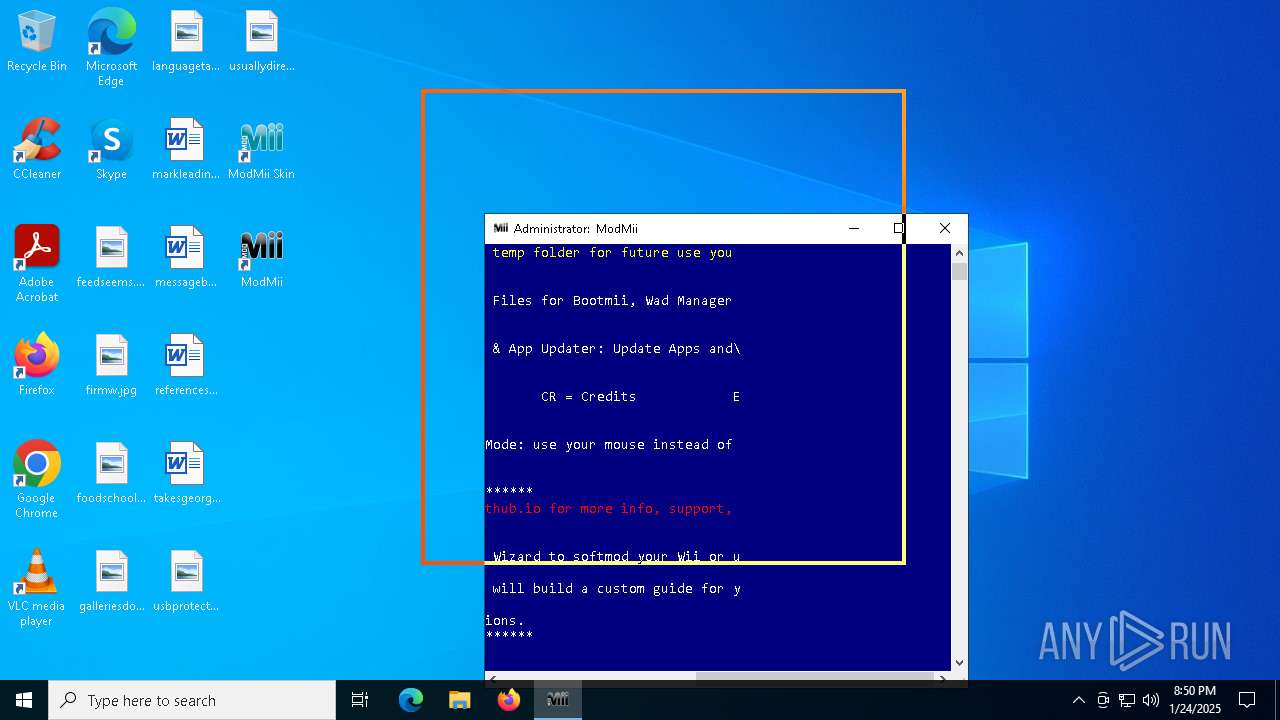Click the horizontal scrollbar thumb
Image resolution: width=1280 pixels, height=720 pixels.
click(813, 678)
